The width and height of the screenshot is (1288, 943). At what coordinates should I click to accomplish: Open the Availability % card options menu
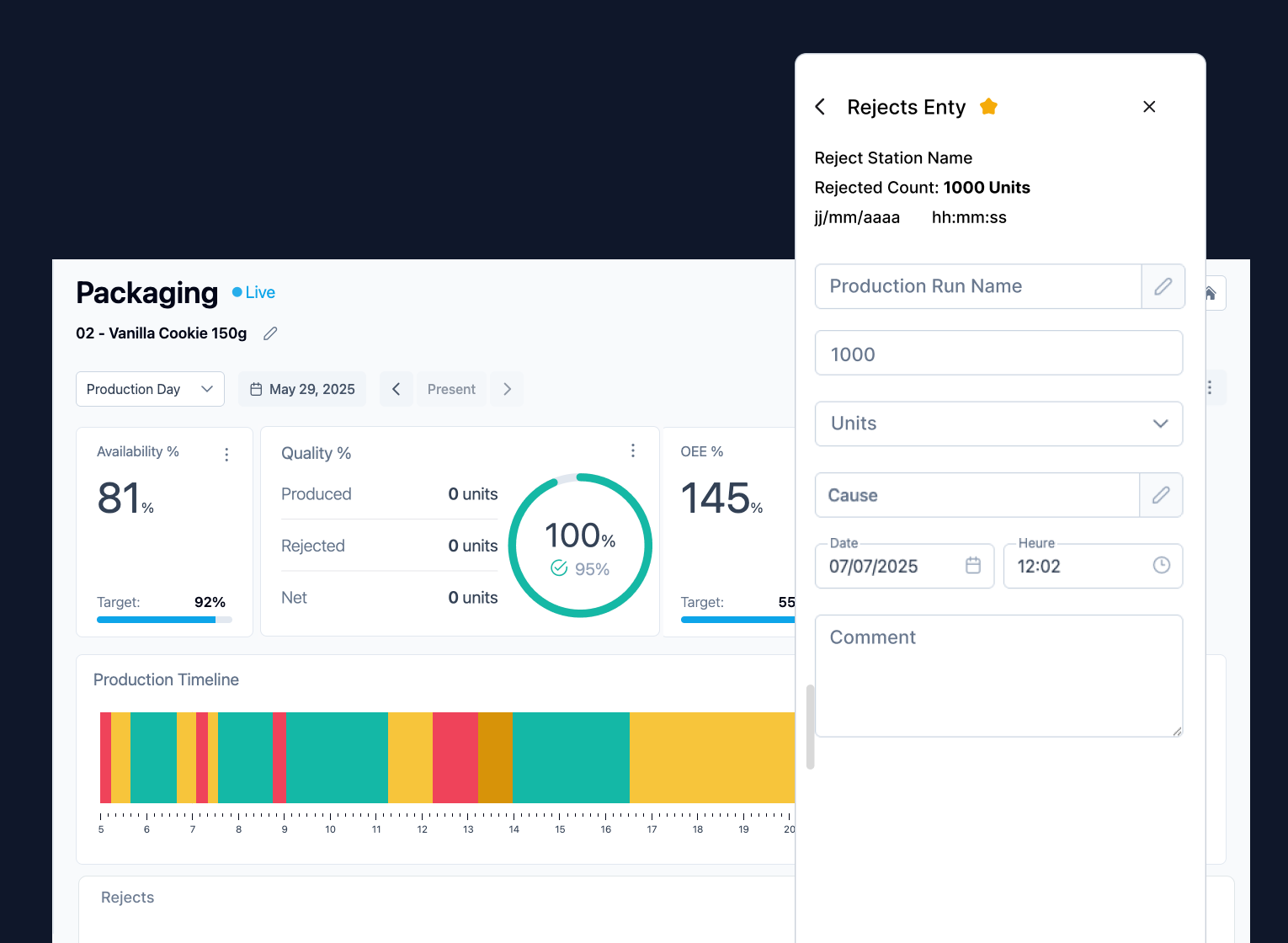[x=226, y=455]
